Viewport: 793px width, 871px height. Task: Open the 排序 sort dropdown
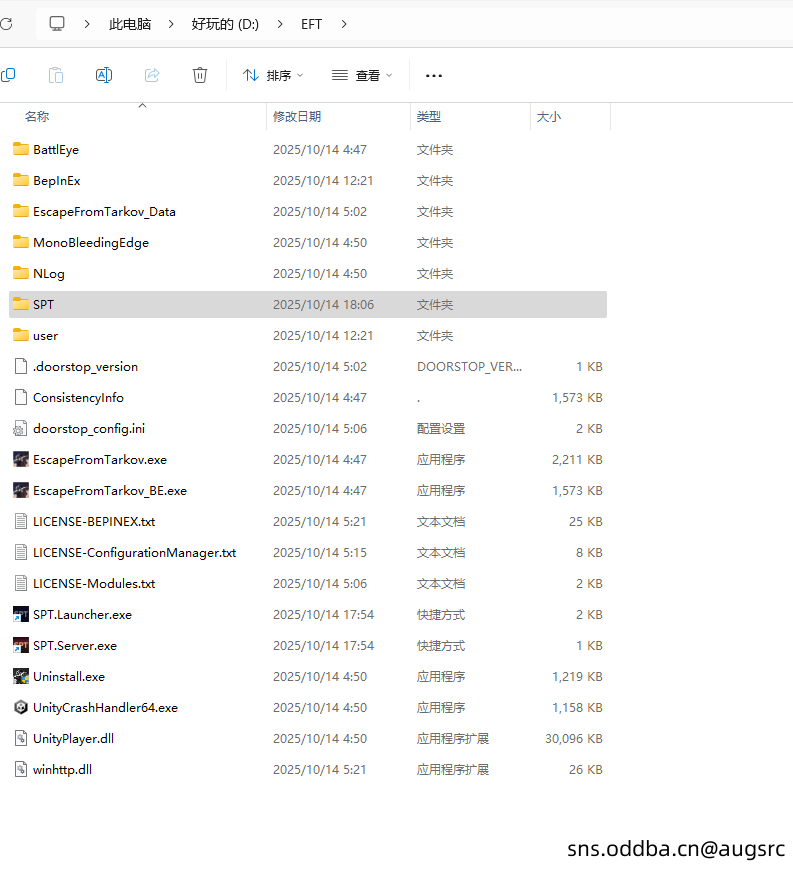tap(273, 75)
